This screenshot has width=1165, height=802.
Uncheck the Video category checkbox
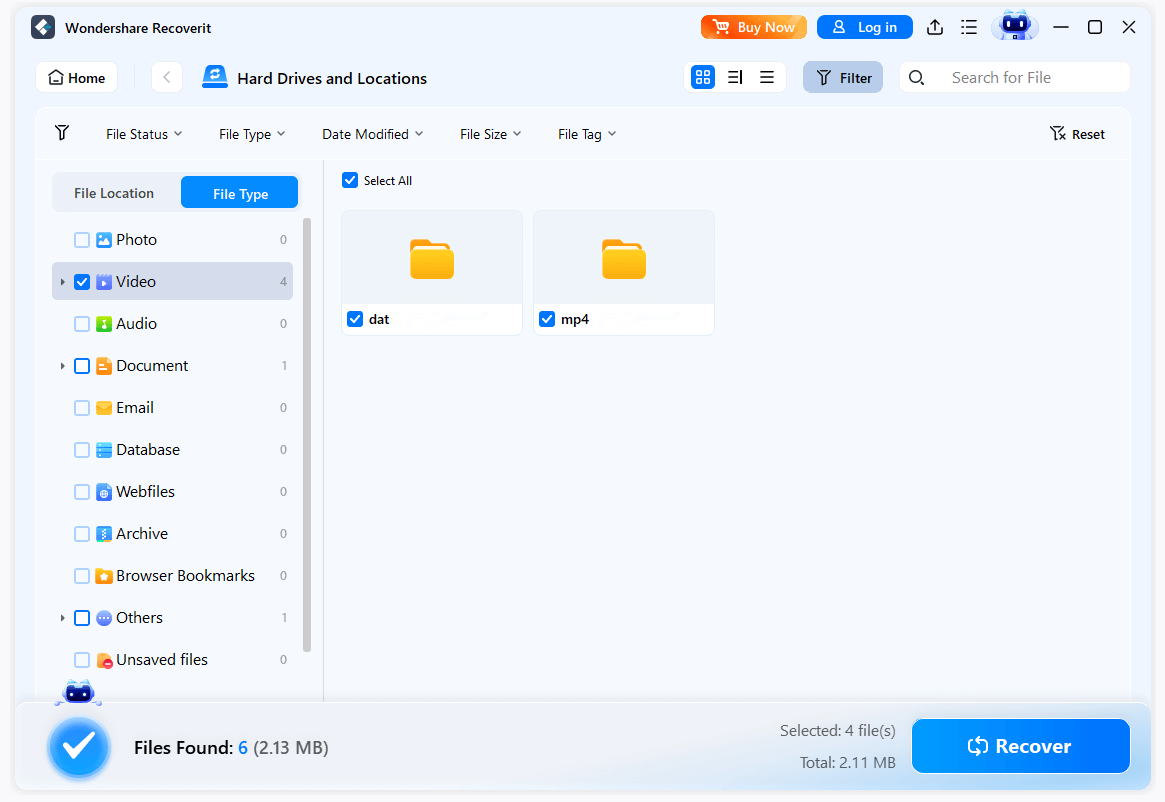click(82, 281)
